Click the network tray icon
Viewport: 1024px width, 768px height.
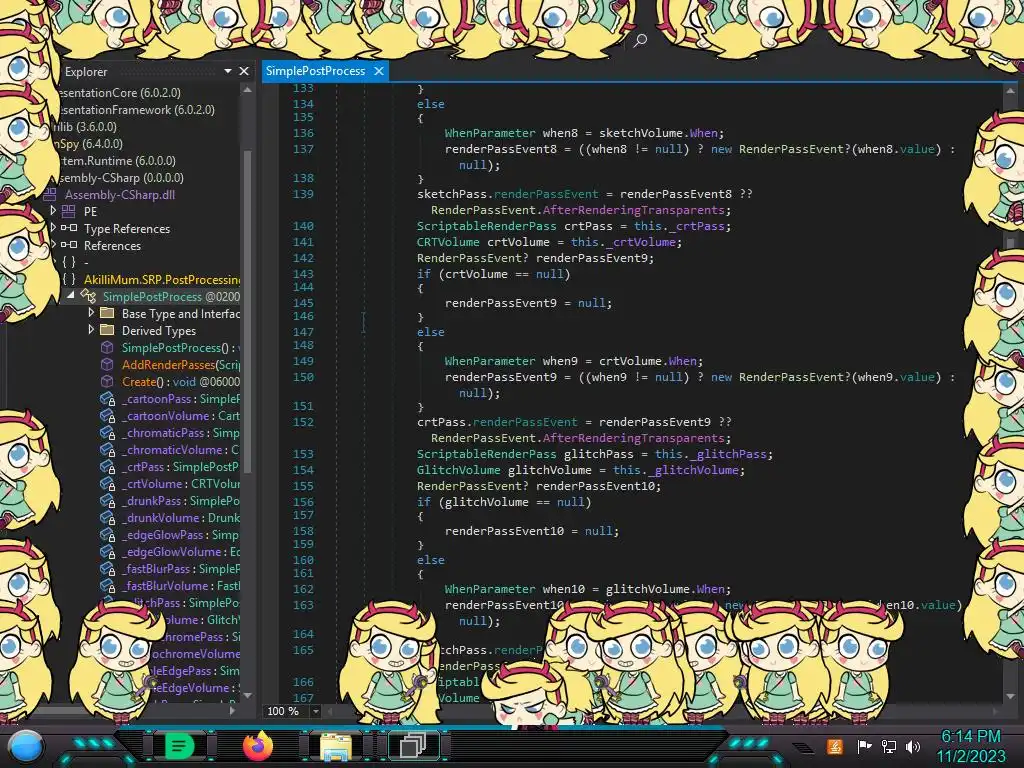pyautogui.click(x=889, y=746)
